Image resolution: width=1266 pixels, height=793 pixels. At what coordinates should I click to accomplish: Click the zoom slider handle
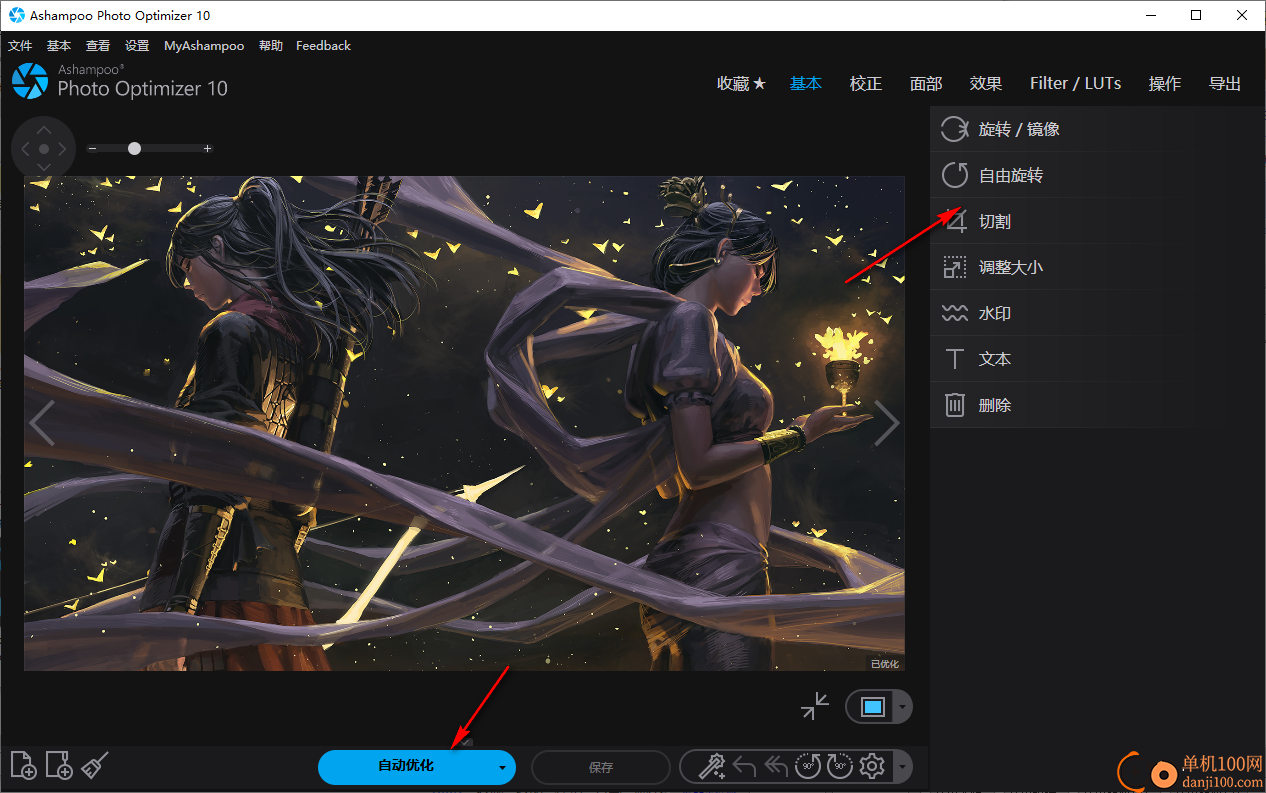134,148
